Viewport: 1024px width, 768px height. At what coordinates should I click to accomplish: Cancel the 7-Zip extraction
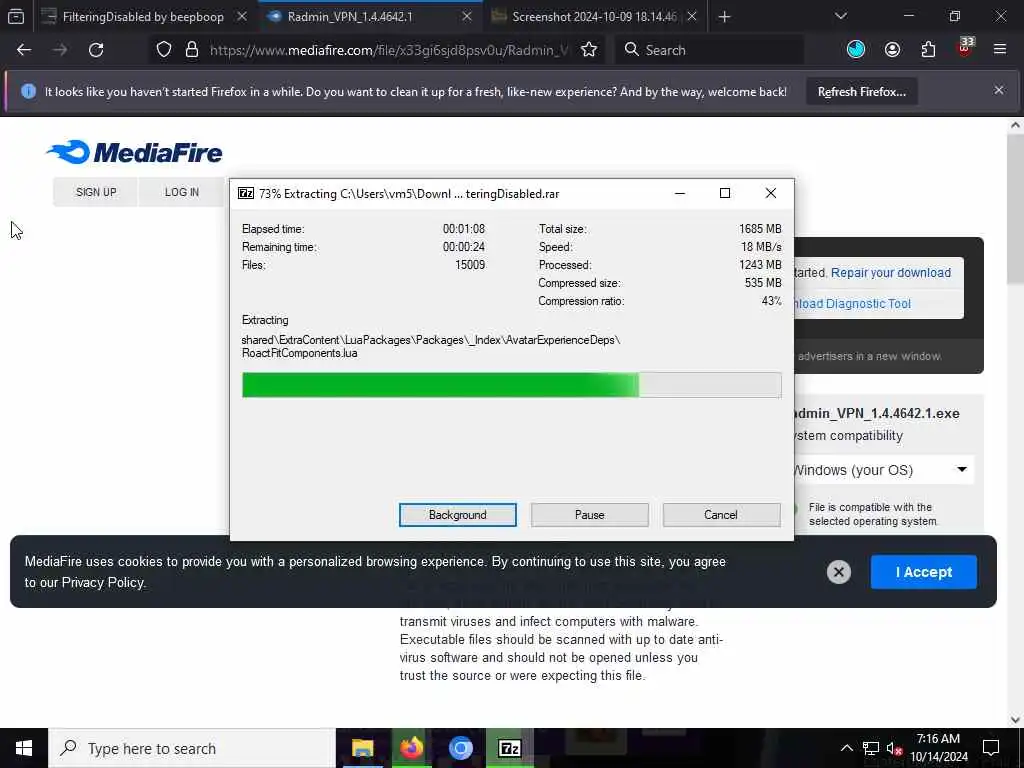[x=721, y=515]
